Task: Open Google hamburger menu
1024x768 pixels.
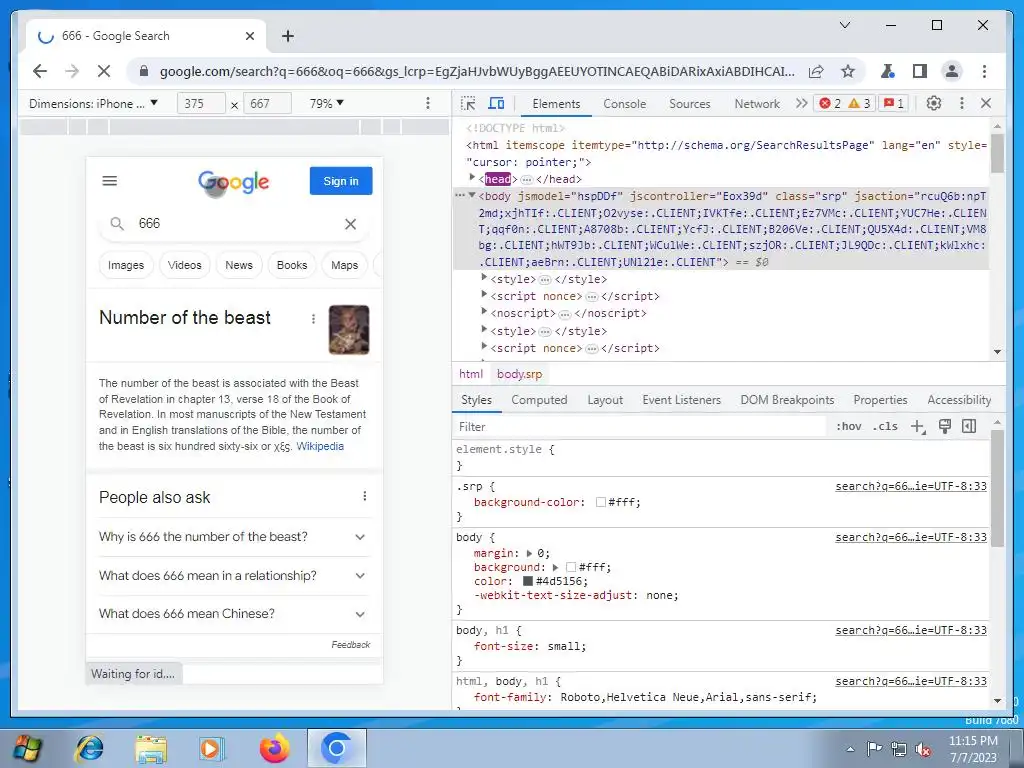Action: tap(110, 181)
